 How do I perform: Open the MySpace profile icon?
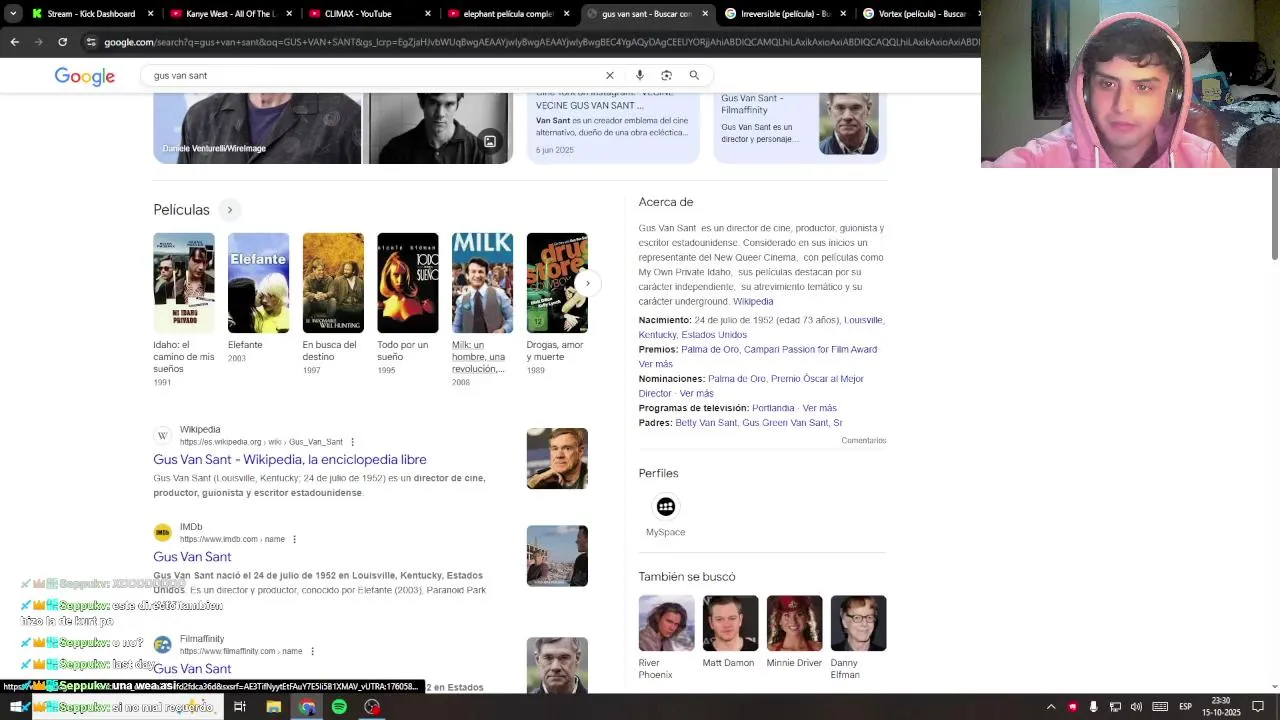[666, 507]
